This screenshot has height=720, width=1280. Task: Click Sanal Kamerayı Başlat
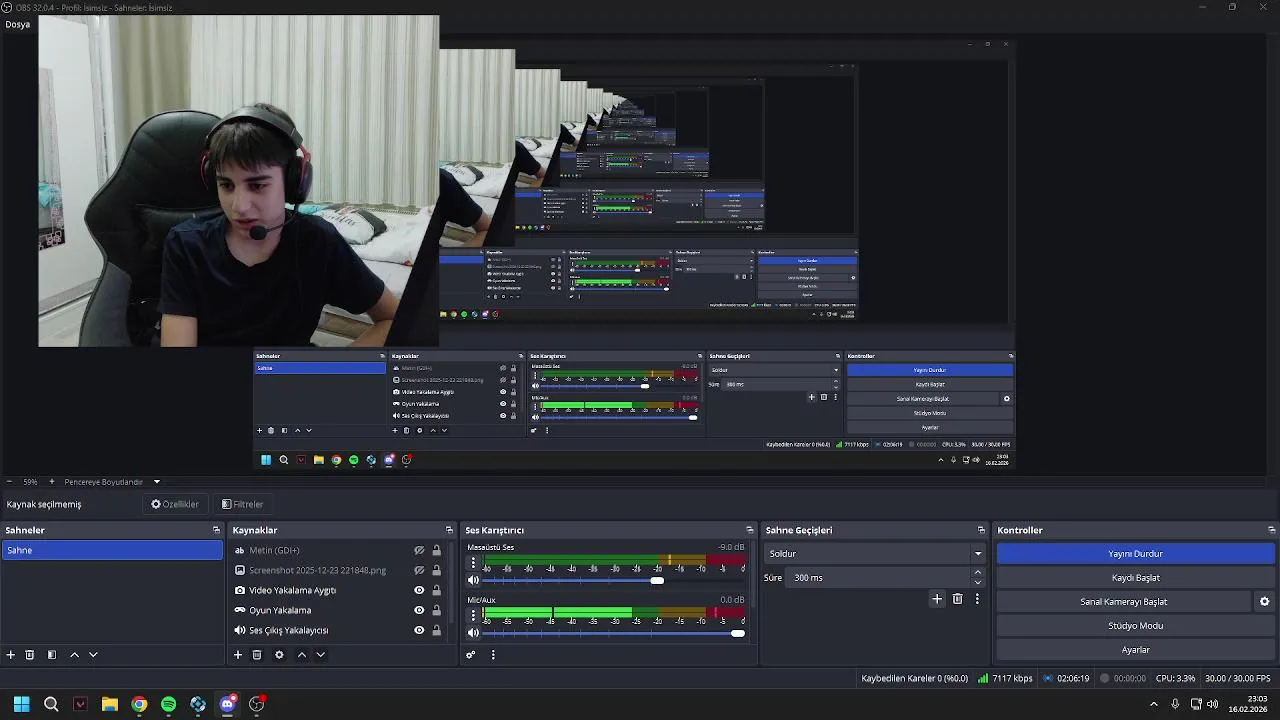(1123, 602)
